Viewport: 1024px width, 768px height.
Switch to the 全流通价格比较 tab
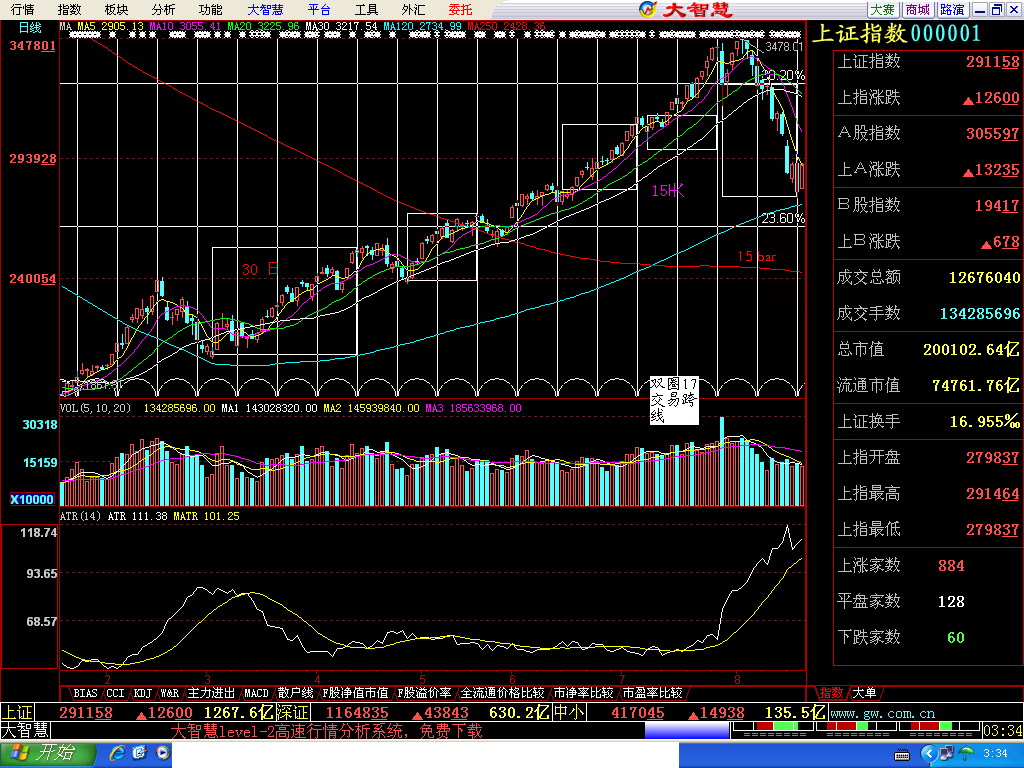[502, 693]
